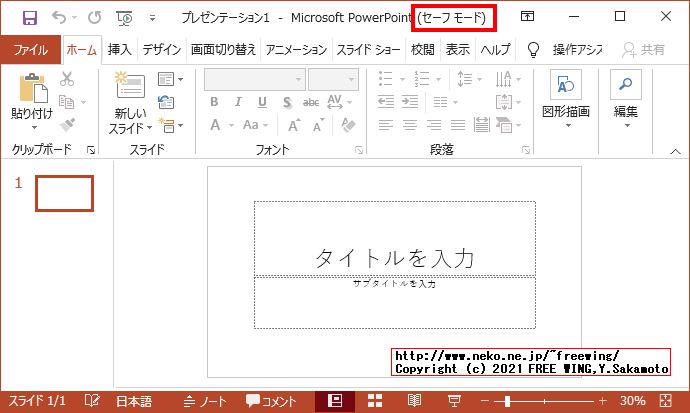Click the Line Spacing icon
Image resolution: width=690 pixels, height=413 pixels.
pyautogui.click(x=464, y=79)
